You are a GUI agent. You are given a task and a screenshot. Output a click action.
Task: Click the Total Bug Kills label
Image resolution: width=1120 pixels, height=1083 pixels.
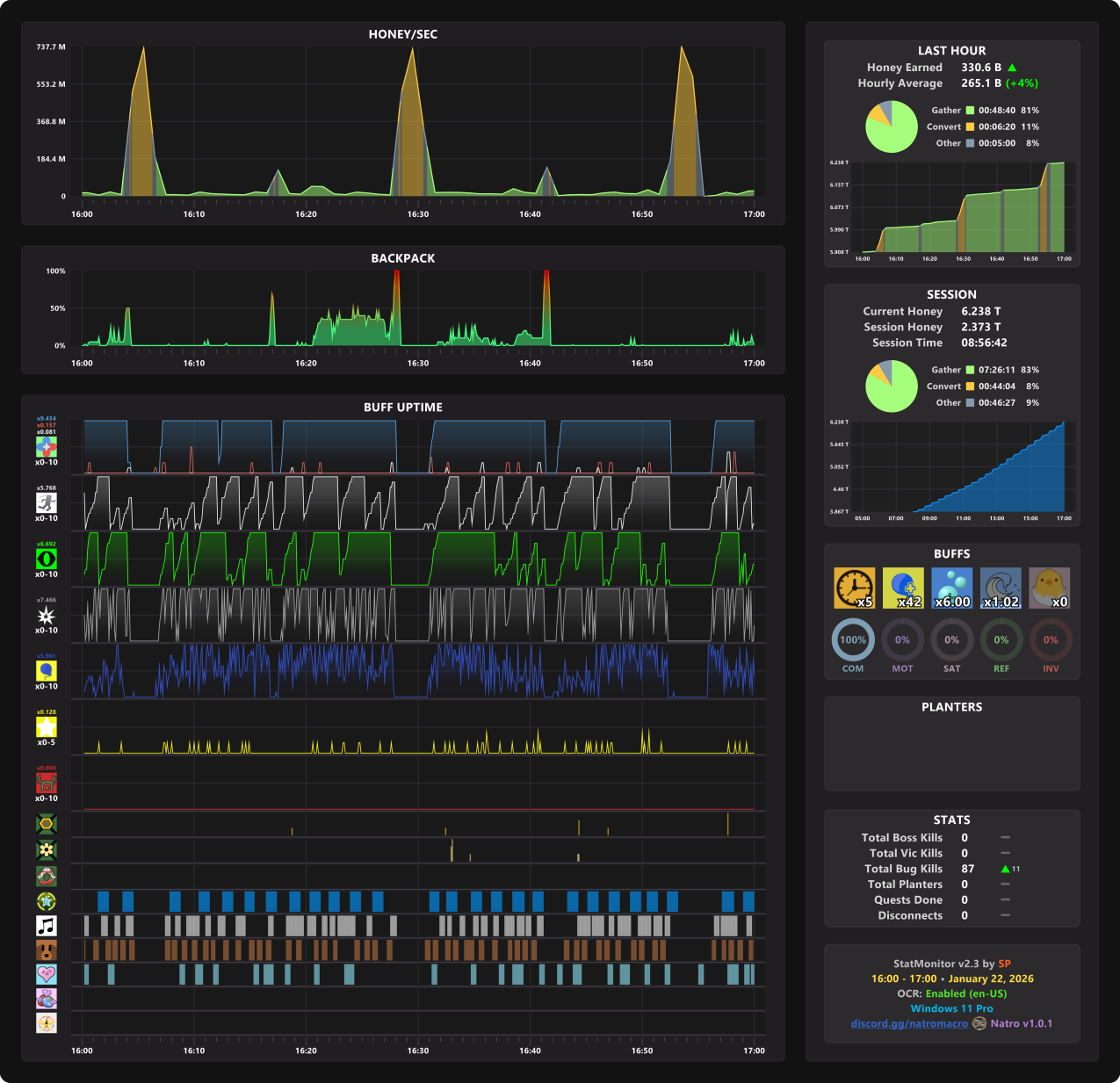pyautogui.click(x=903, y=869)
